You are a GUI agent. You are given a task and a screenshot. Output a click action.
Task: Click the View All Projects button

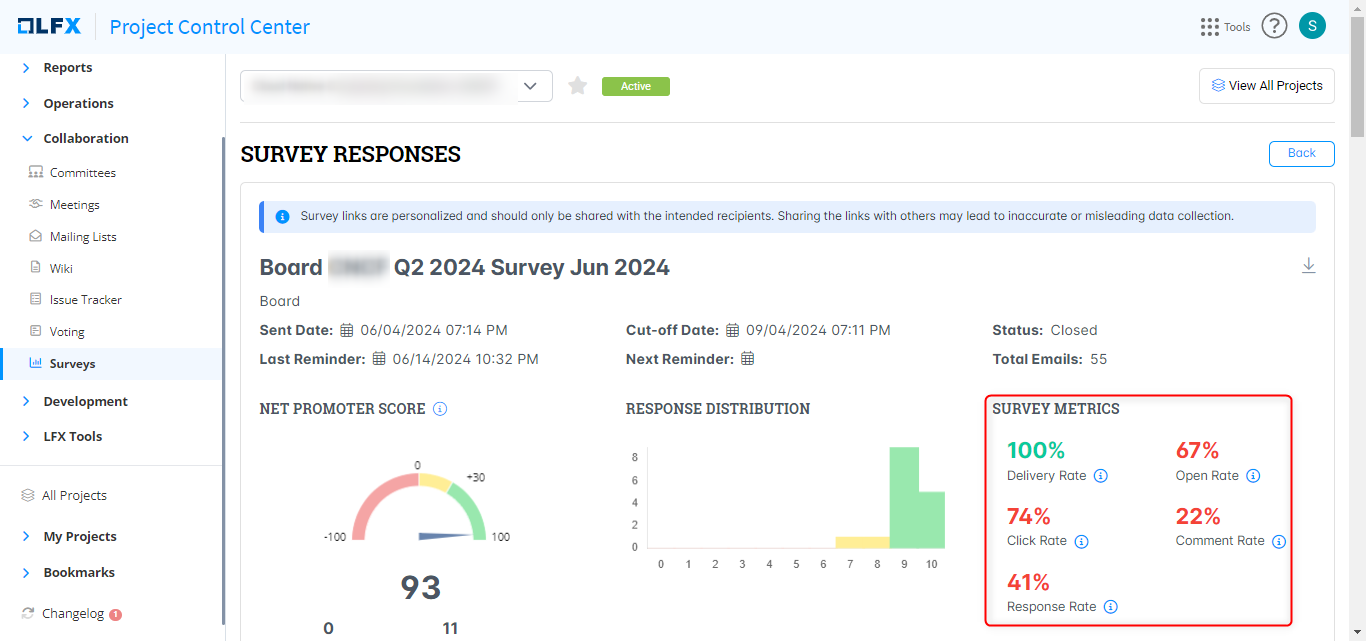click(x=1266, y=86)
